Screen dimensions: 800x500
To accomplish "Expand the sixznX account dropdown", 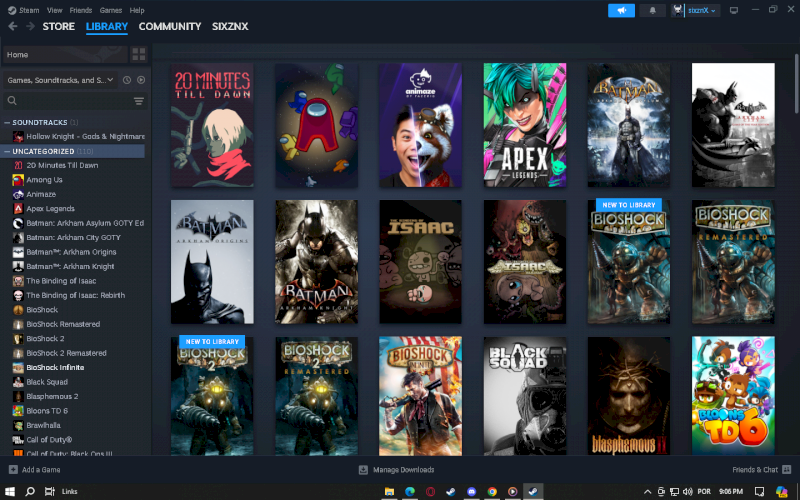I will click(697, 10).
